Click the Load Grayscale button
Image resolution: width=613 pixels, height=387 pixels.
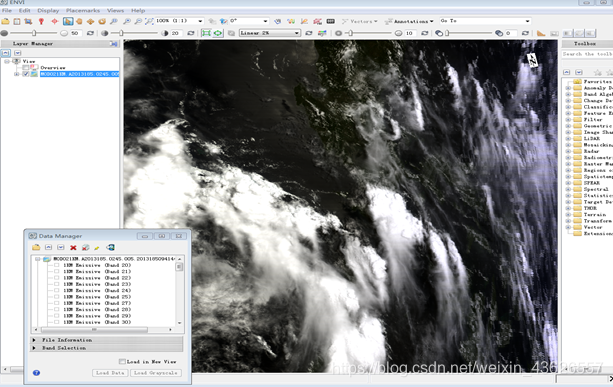(x=156, y=373)
